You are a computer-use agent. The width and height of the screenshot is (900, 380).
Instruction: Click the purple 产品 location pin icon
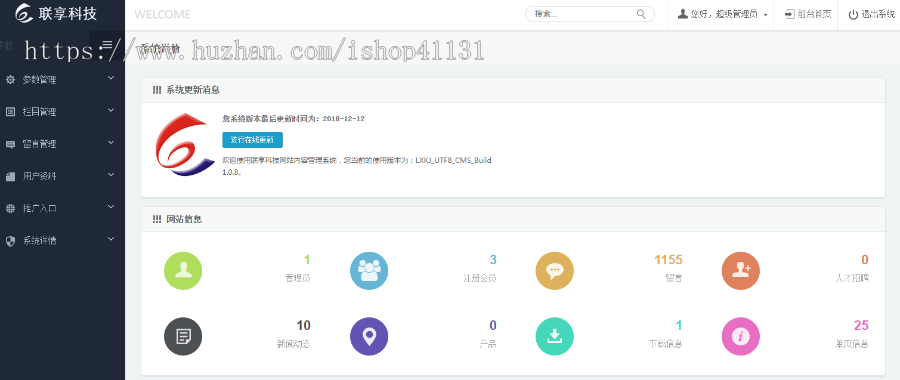[369, 336]
